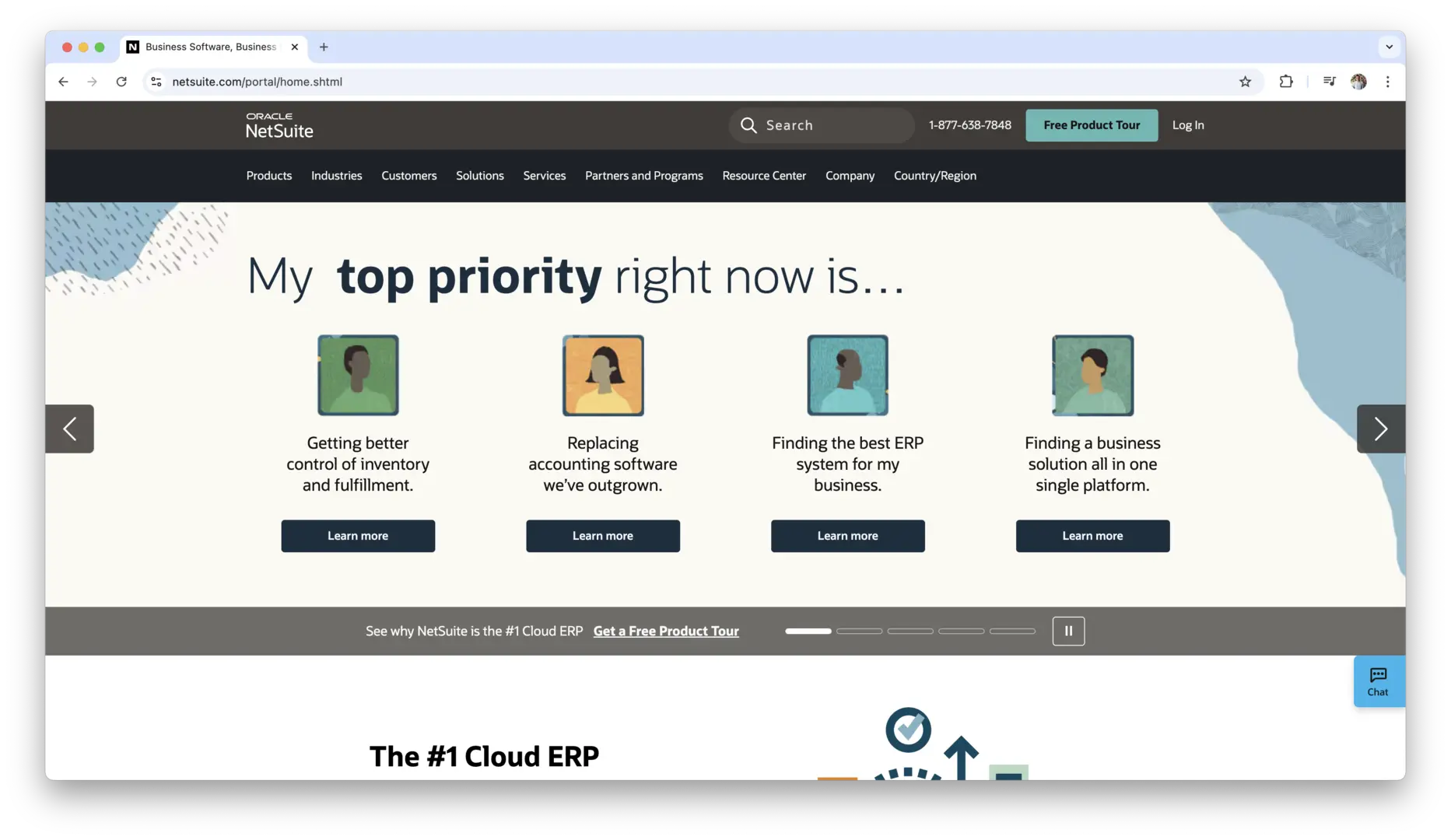Open the Chrome three-dot menu
1451x840 pixels.
1387,82
